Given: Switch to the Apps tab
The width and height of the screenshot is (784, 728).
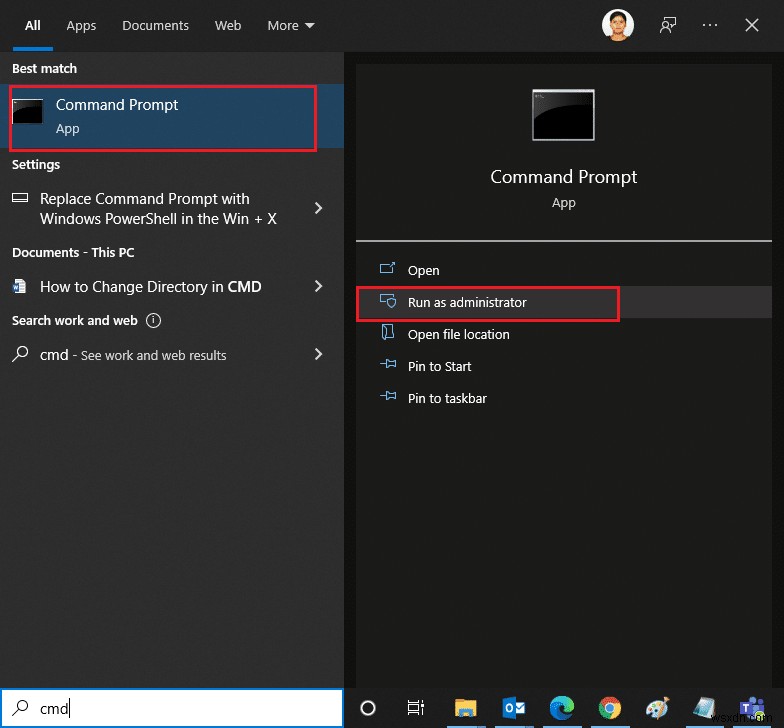Looking at the screenshot, I should coord(81,25).
